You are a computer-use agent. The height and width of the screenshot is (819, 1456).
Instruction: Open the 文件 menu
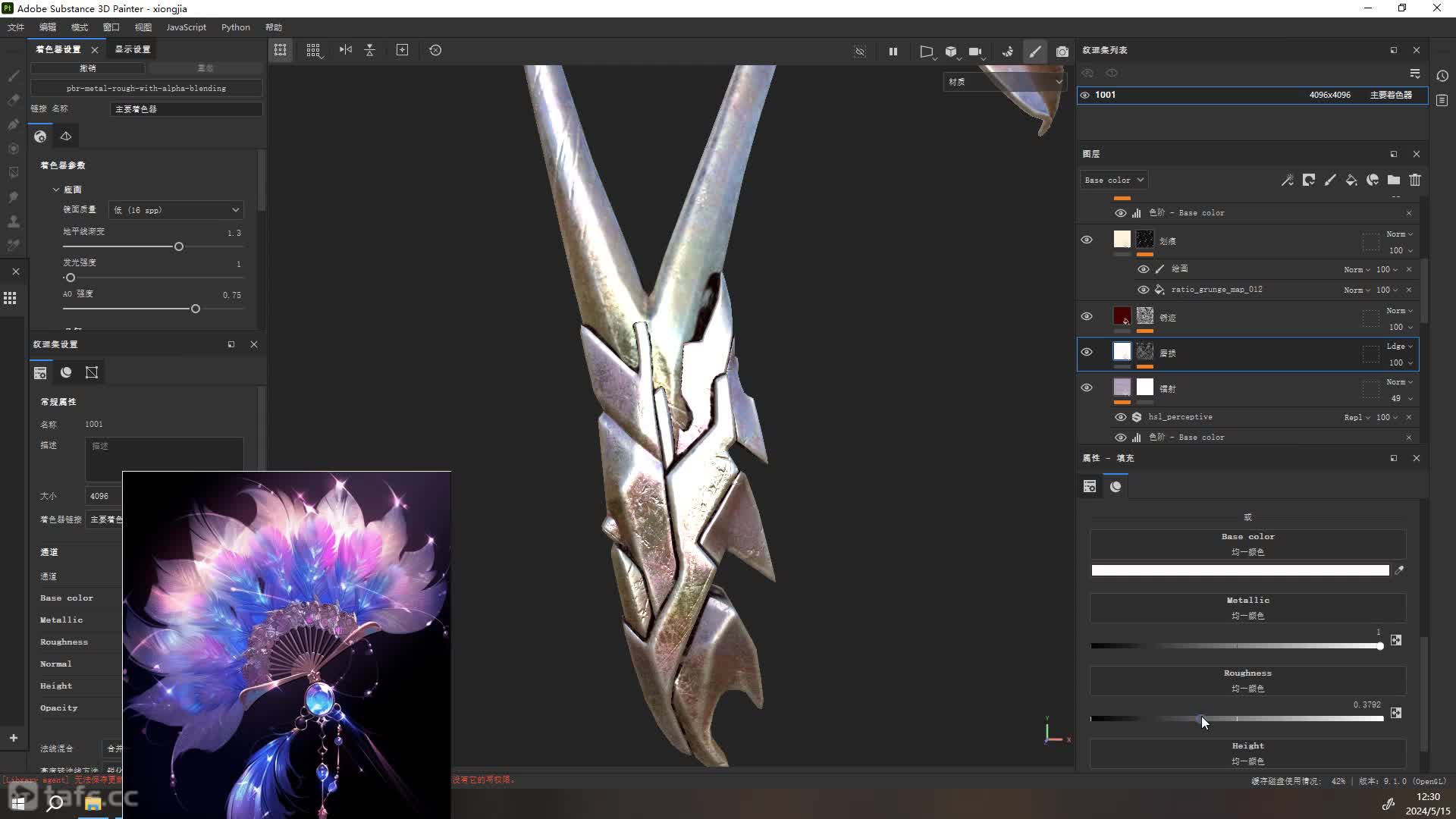[16, 27]
